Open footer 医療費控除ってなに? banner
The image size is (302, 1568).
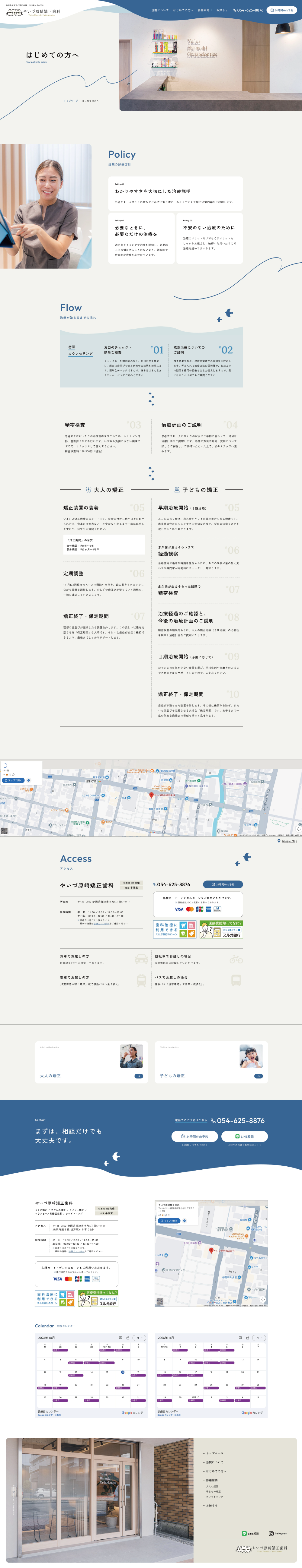98,1298
